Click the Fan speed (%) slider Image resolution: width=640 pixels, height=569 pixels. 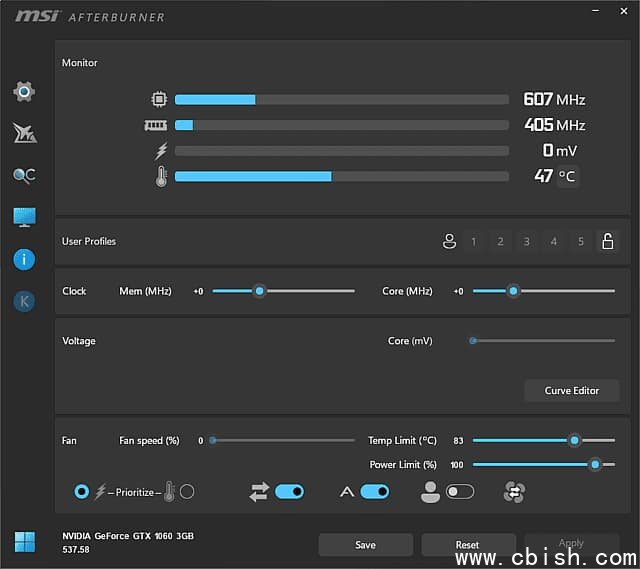(284, 440)
